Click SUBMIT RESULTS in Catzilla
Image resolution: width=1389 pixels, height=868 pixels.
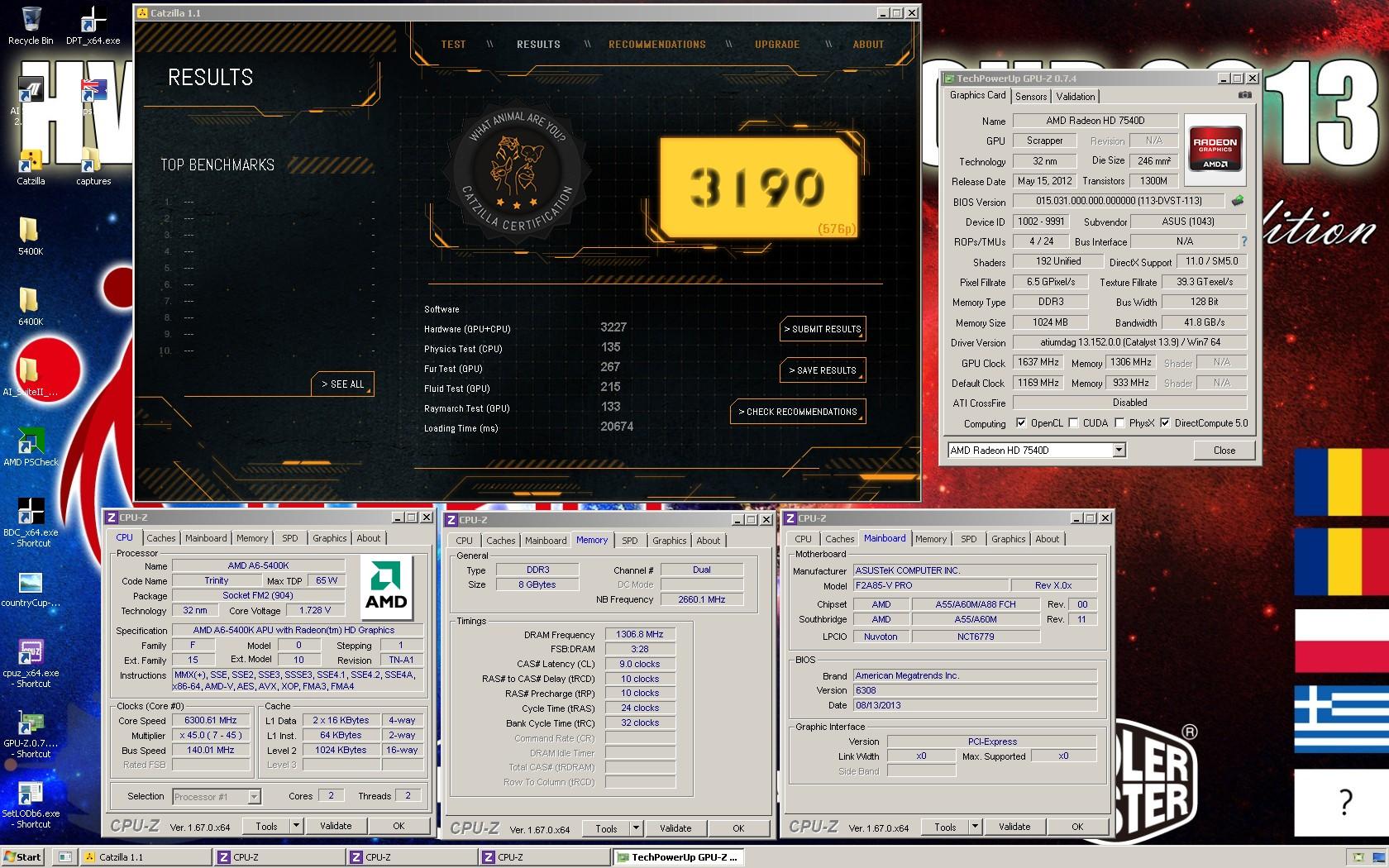[x=823, y=329]
